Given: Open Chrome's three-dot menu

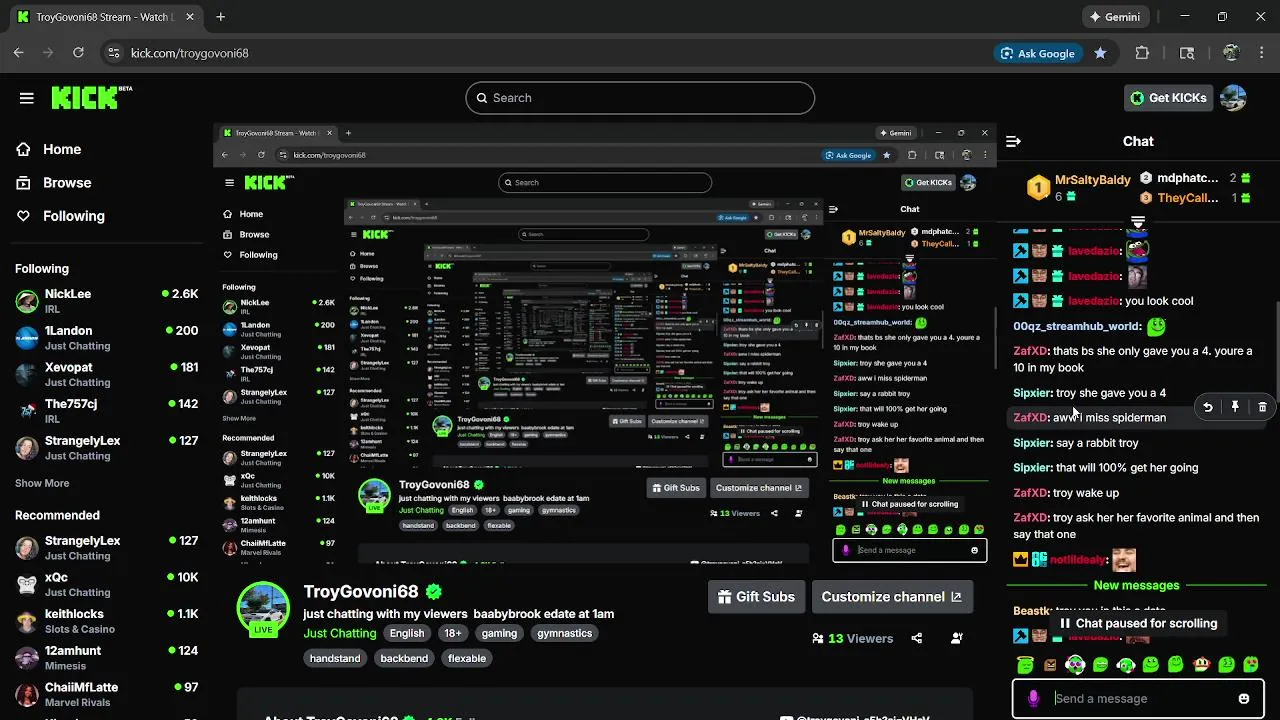Looking at the screenshot, I should (1261, 53).
